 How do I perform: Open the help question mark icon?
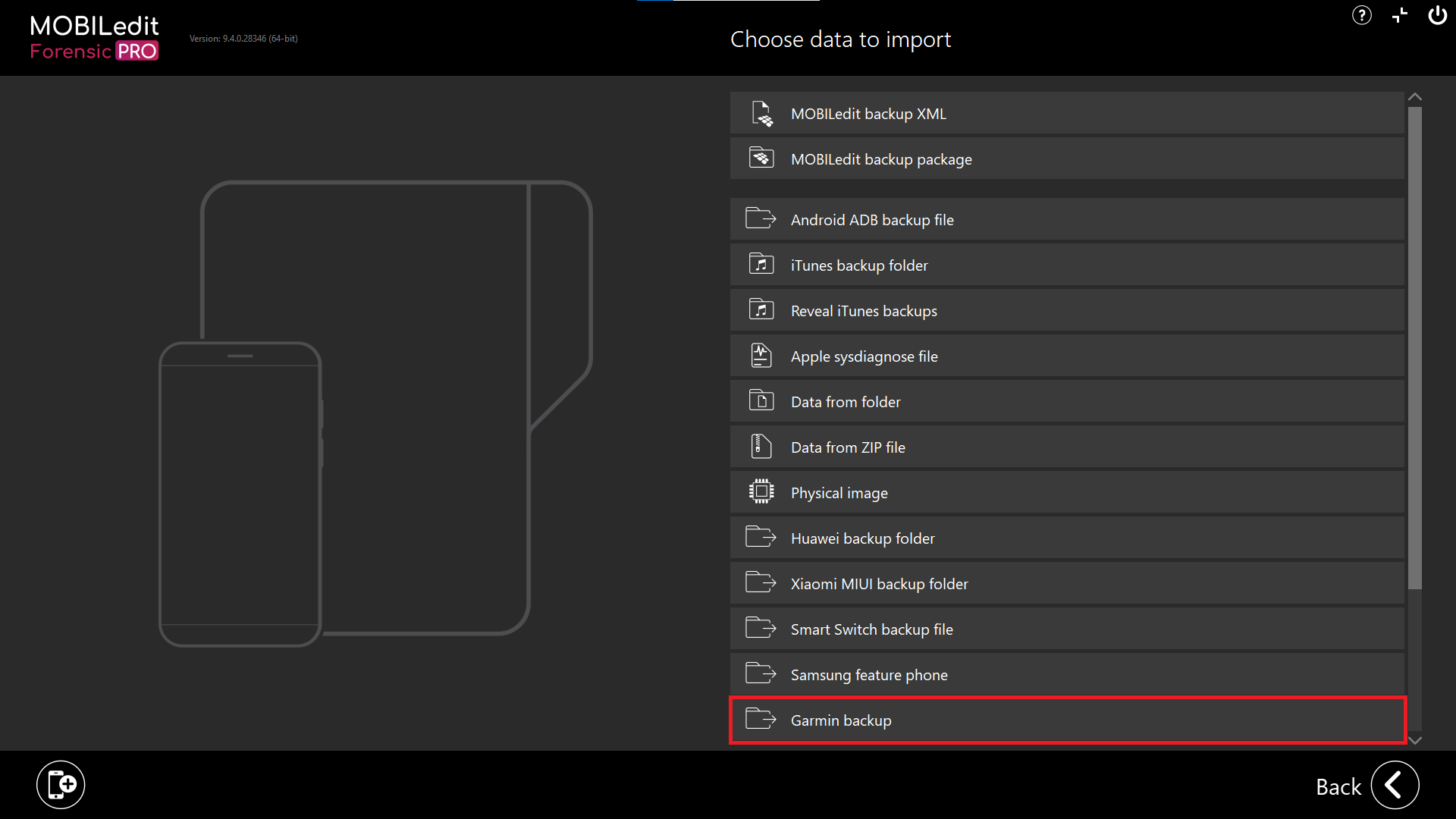[x=1361, y=15]
